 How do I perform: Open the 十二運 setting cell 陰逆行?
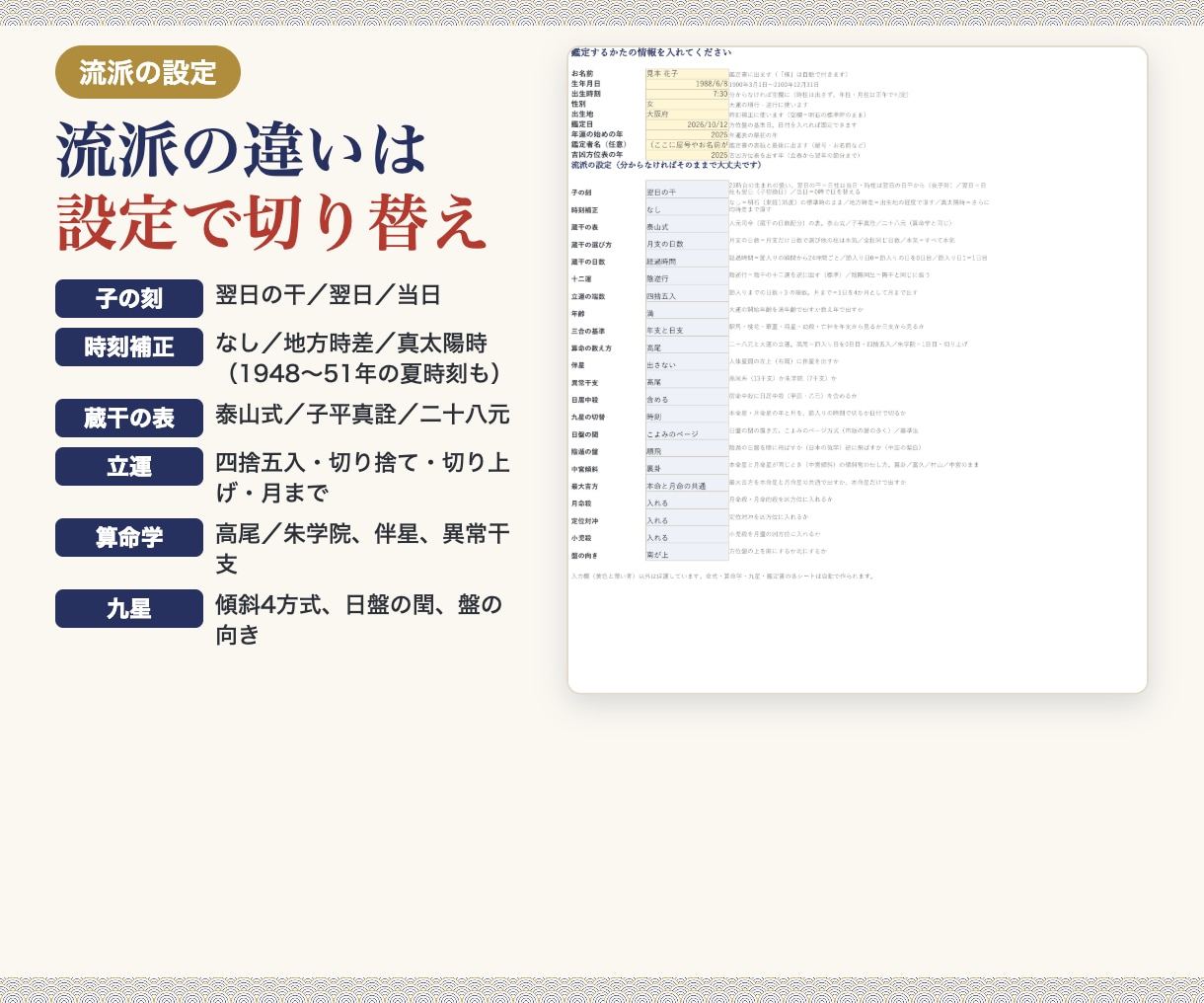[687, 276]
